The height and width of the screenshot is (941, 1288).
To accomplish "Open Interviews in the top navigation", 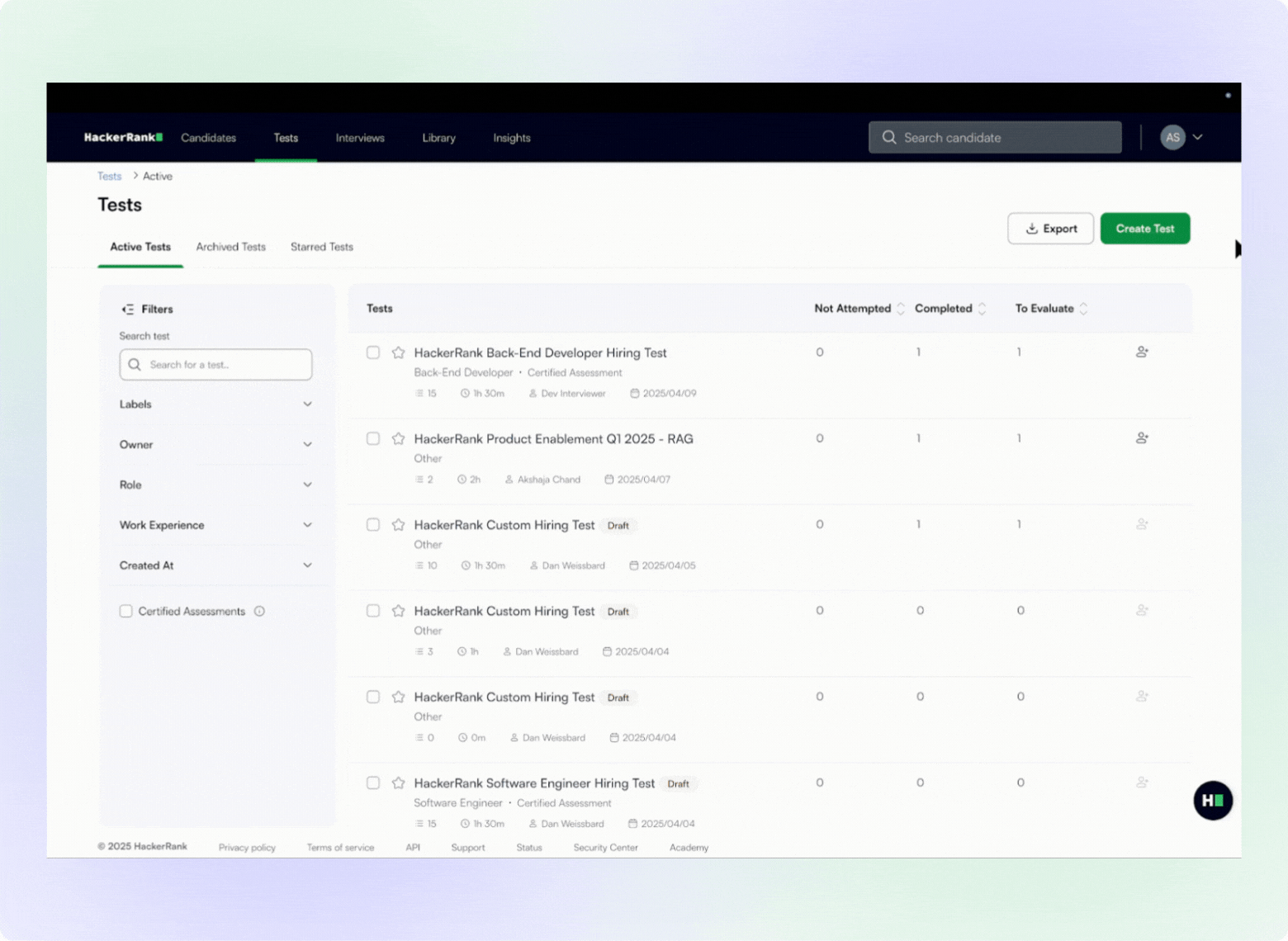I will point(360,138).
